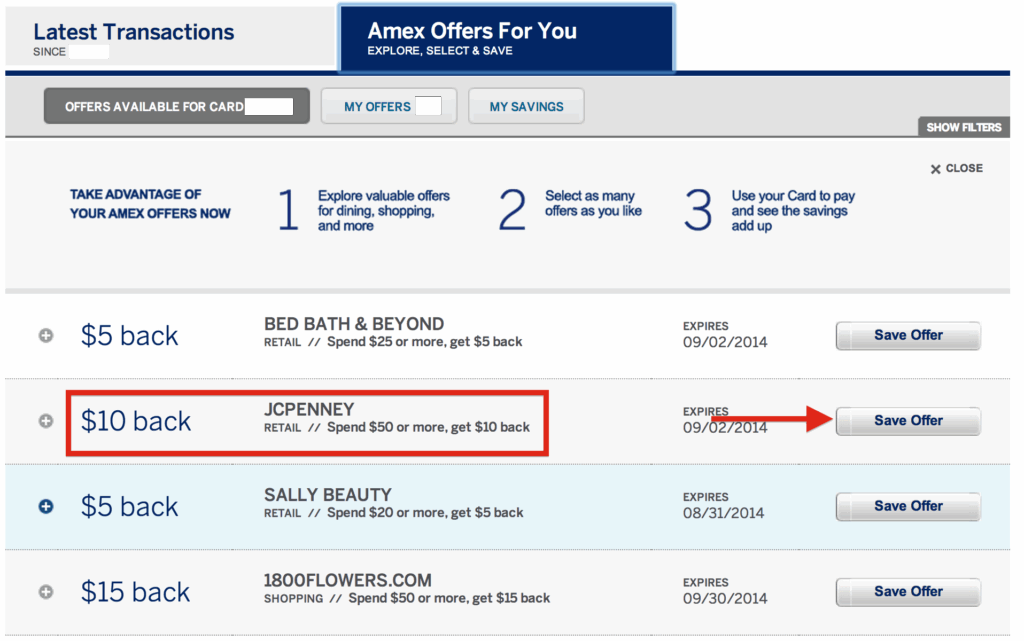Select Offers Available For Card tab
The width and height of the screenshot is (1024, 641).
tap(177, 106)
